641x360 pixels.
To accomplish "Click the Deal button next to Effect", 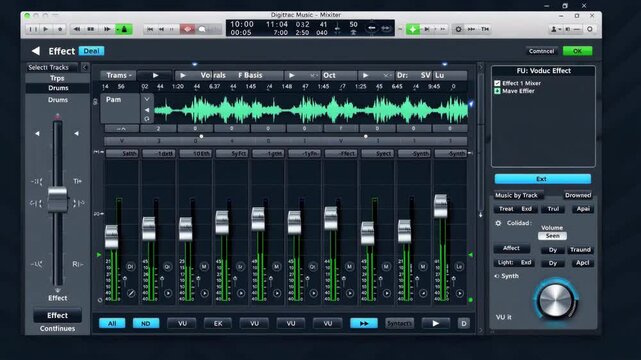I will (x=91, y=51).
